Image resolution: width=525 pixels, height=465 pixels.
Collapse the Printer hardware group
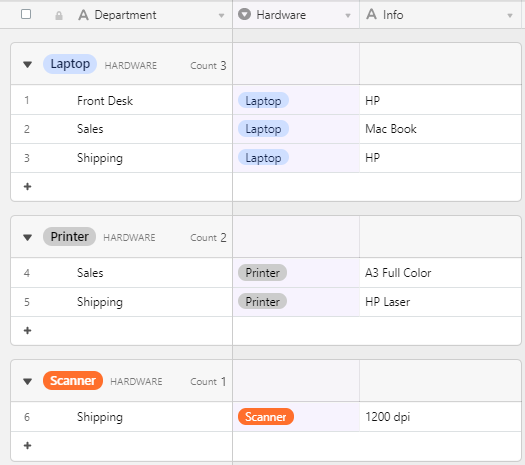[27, 237]
